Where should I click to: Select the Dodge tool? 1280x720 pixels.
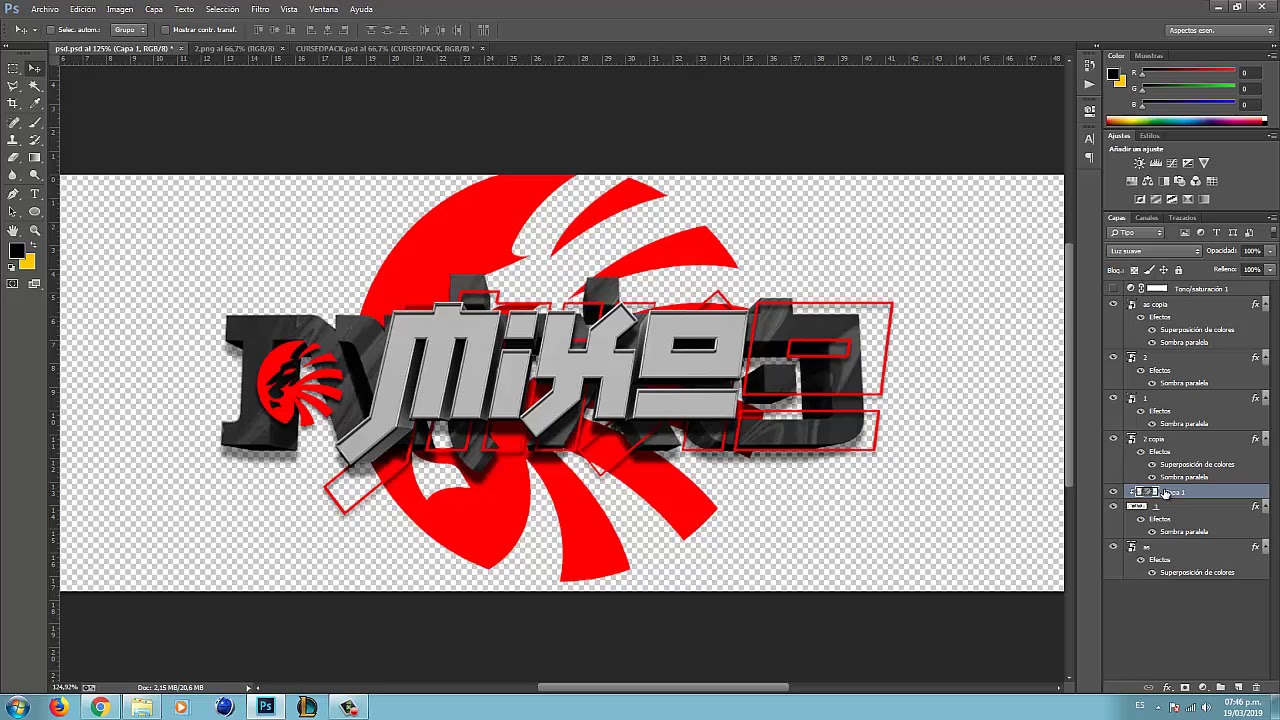pos(34,176)
